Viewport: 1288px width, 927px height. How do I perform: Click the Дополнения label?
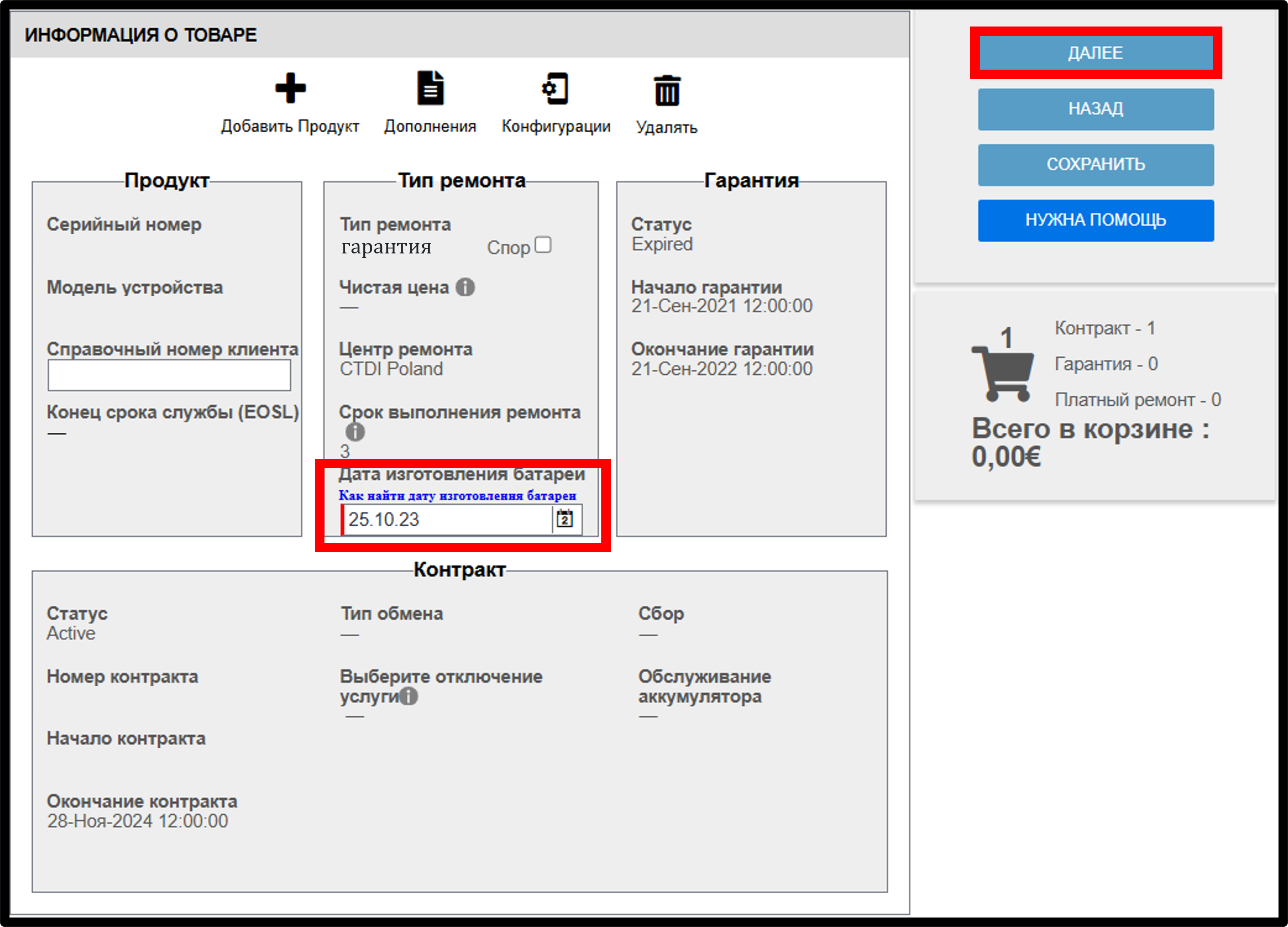[430, 126]
